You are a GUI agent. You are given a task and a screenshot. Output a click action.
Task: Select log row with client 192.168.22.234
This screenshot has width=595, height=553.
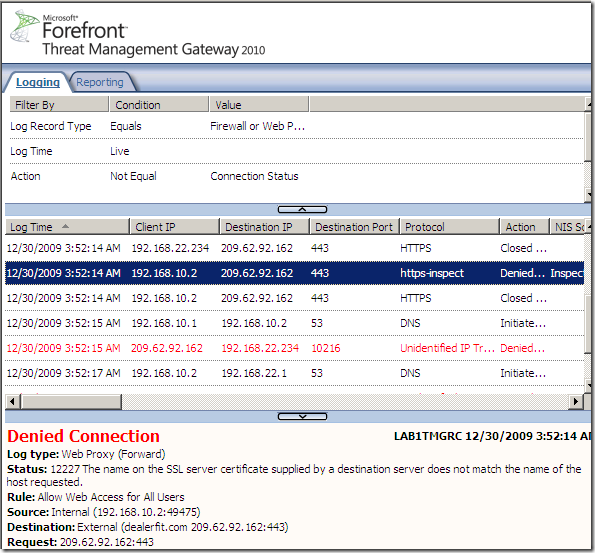[x=294, y=248]
